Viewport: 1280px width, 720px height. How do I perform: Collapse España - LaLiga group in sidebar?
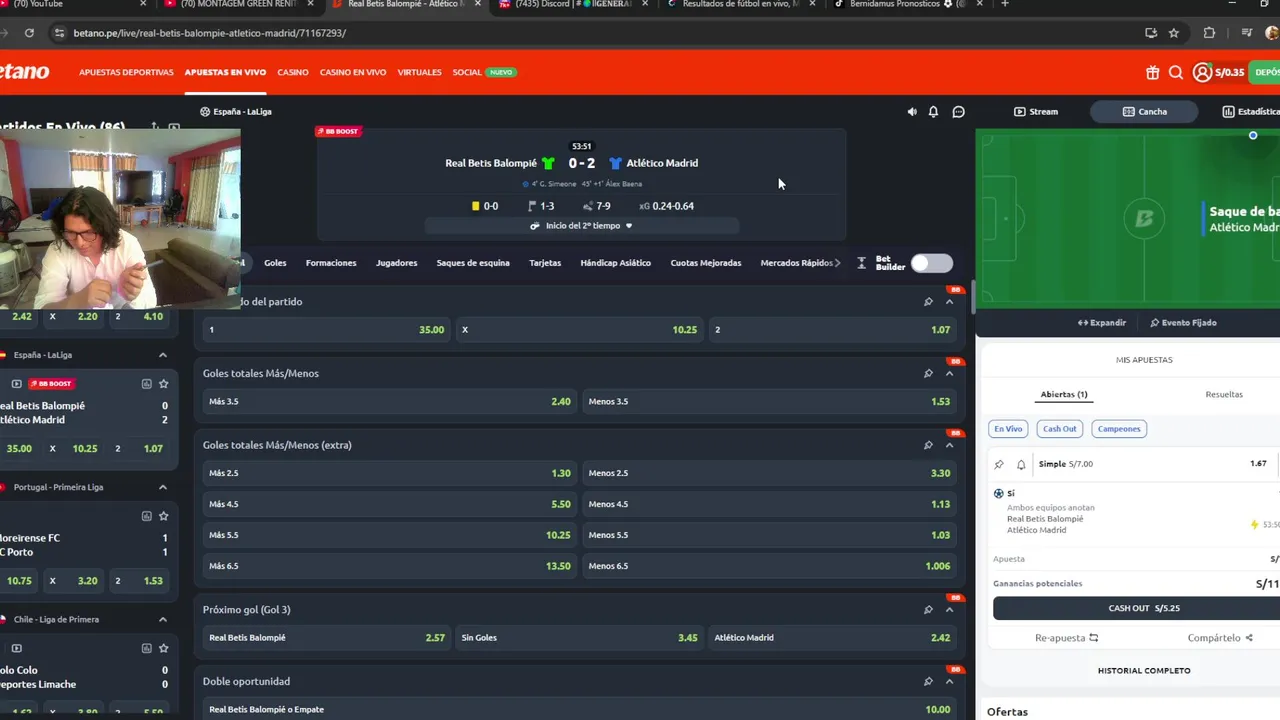click(x=162, y=355)
